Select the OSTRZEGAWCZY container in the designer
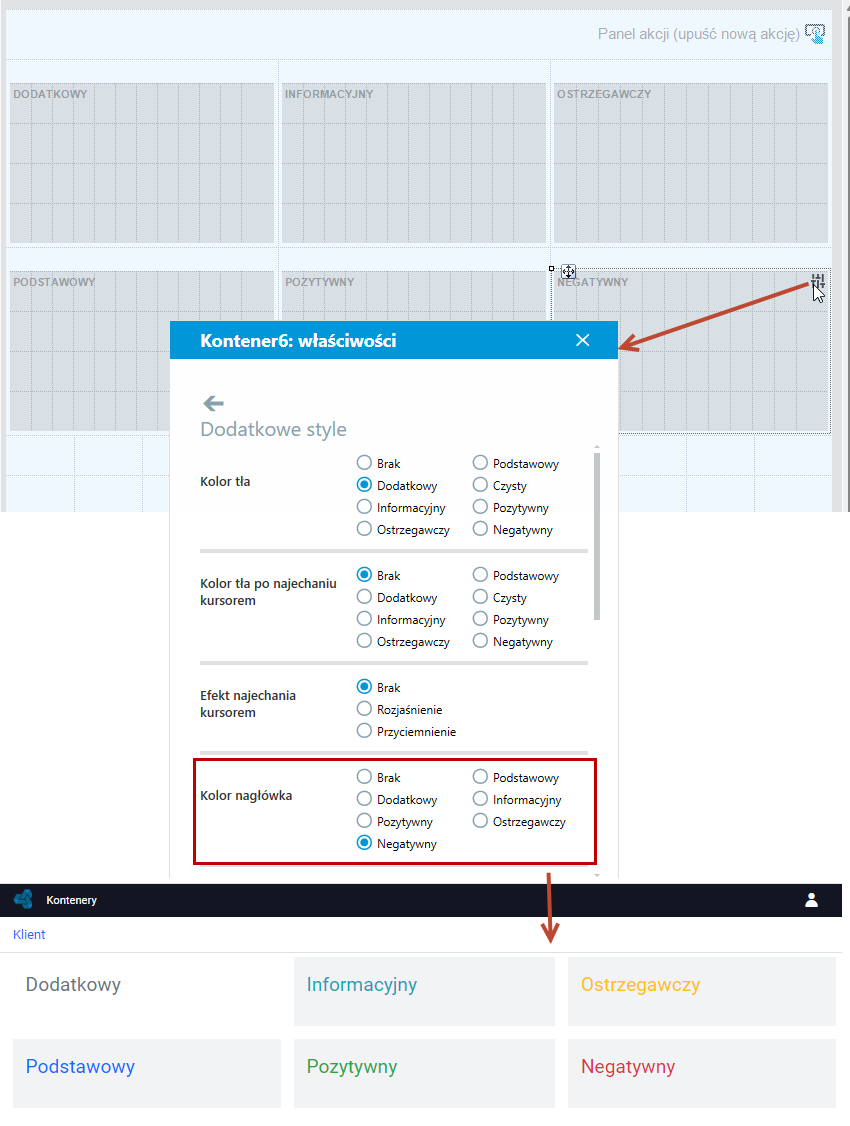This screenshot has height=1126, width=850. [x=691, y=163]
